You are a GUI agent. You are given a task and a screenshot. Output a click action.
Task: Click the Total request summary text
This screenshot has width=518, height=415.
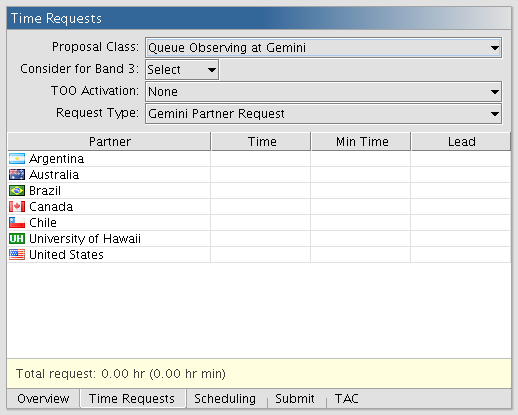(121, 374)
